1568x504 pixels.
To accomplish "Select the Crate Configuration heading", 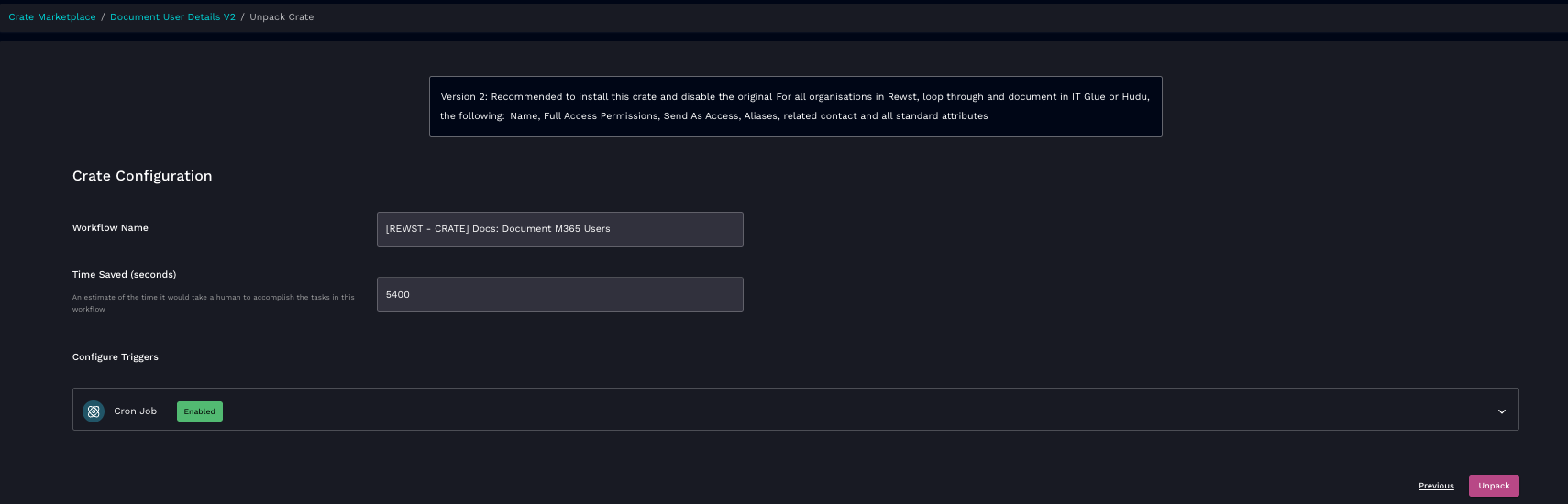I will click(x=142, y=176).
